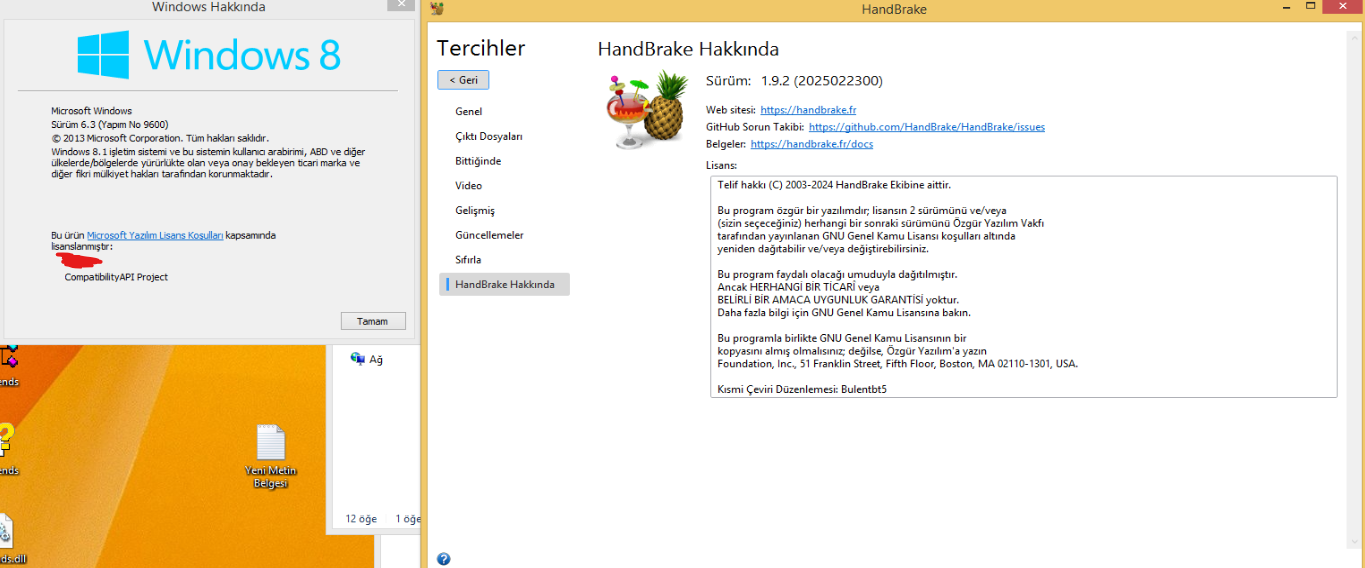The image size is (1365, 568).
Task: Open the Genel preferences section
Action: tap(468, 111)
